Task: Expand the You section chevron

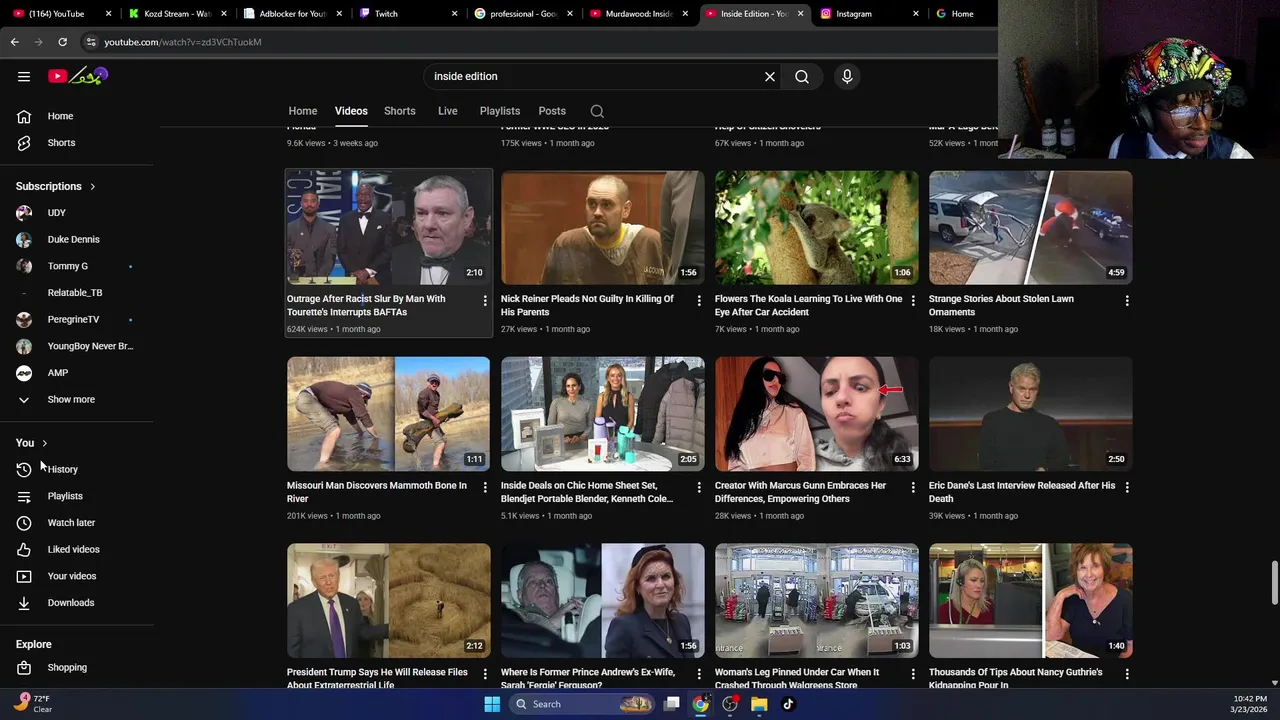Action: pyautogui.click(x=44, y=443)
